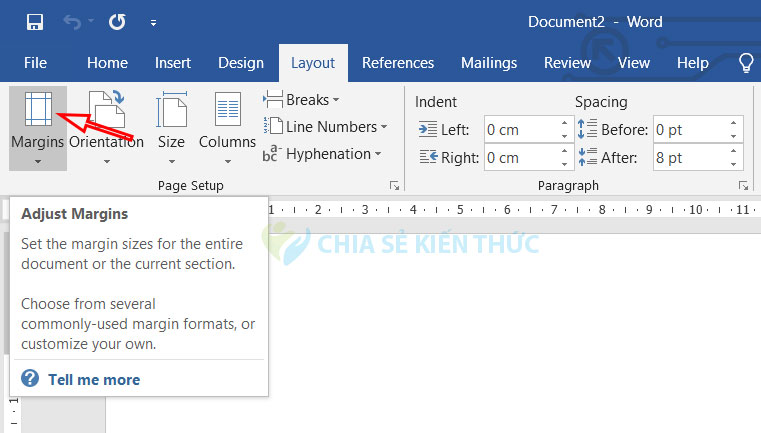761x433 pixels.
Task: Click the Tell me more link
Action: [x=94, y=380]
